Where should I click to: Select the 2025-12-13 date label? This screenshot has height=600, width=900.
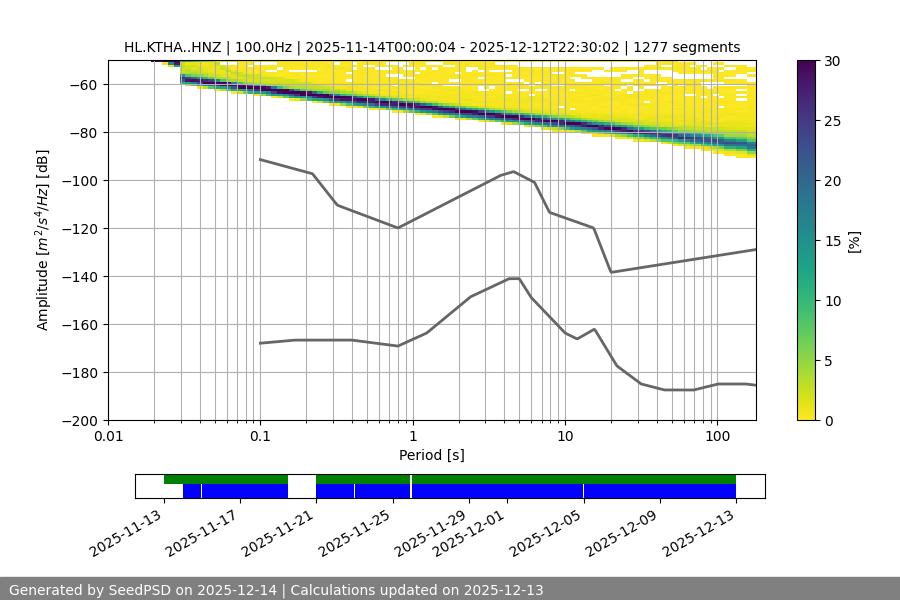coord(700,533)
